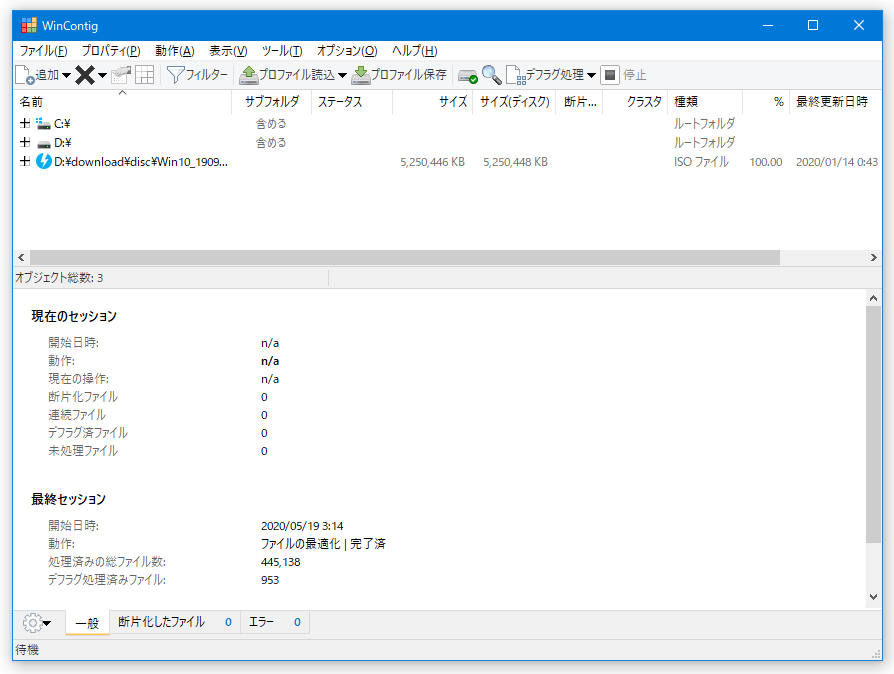The height and width of the screenshot is (674, 894).
Task: Open the ヘルプ(H) menu
Action: tap(415, 51)
